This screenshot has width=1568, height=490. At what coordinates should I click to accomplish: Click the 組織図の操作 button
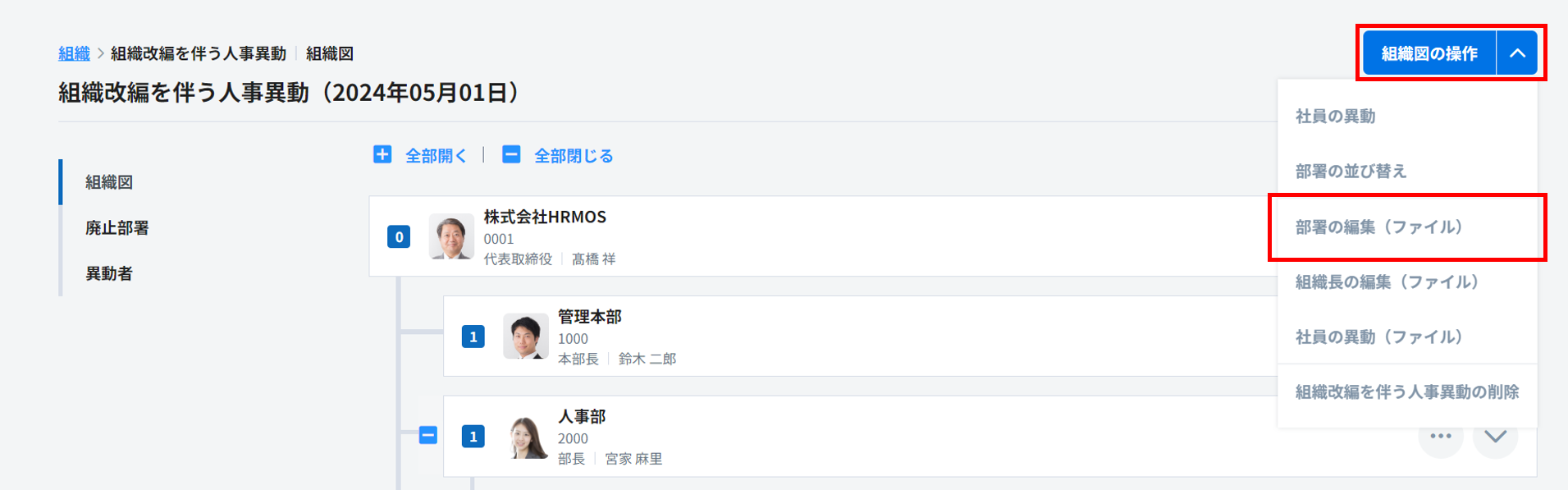[x=1429, y=53]
